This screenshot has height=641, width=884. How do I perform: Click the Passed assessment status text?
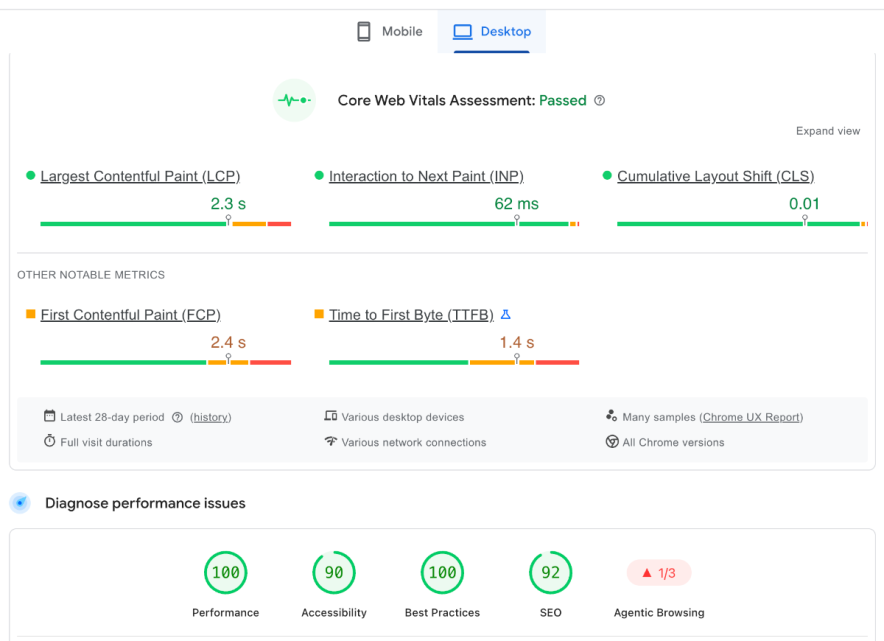click(x=563, y=100)
